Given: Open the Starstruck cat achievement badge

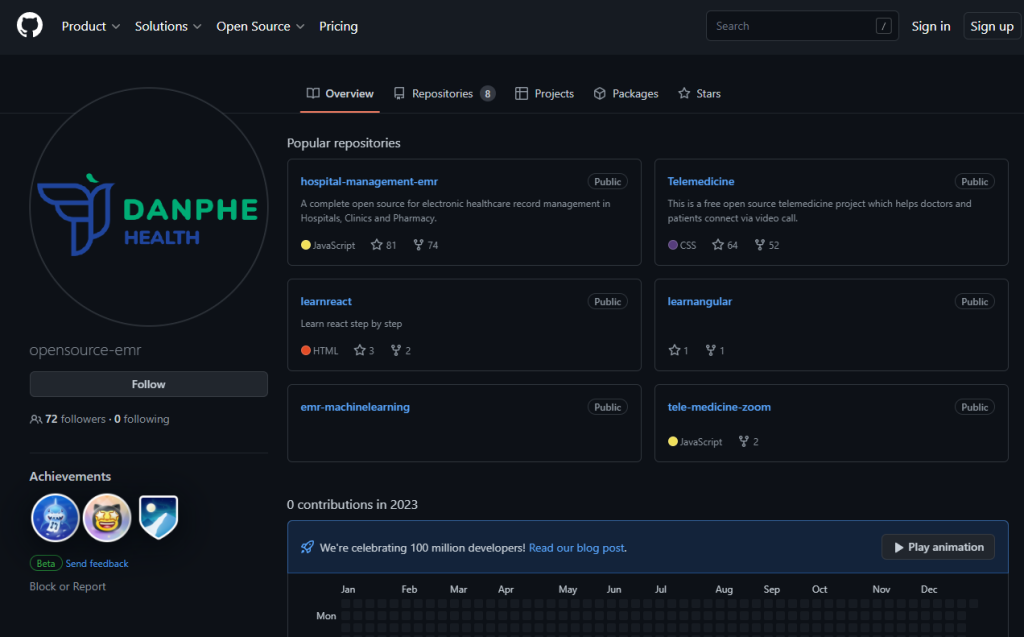Looking at the screenshot, I should click(107, 517).
